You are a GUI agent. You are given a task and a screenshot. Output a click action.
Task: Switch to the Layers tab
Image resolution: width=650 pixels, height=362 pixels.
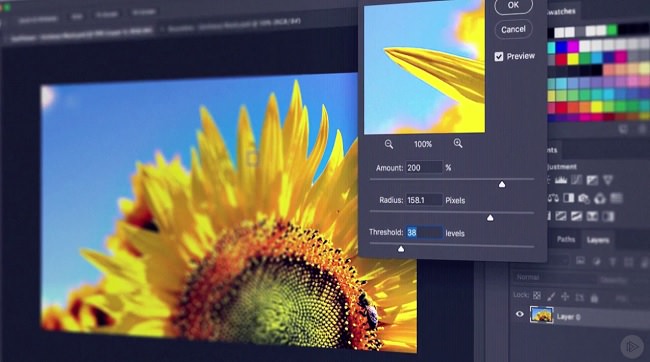[597, 240]
